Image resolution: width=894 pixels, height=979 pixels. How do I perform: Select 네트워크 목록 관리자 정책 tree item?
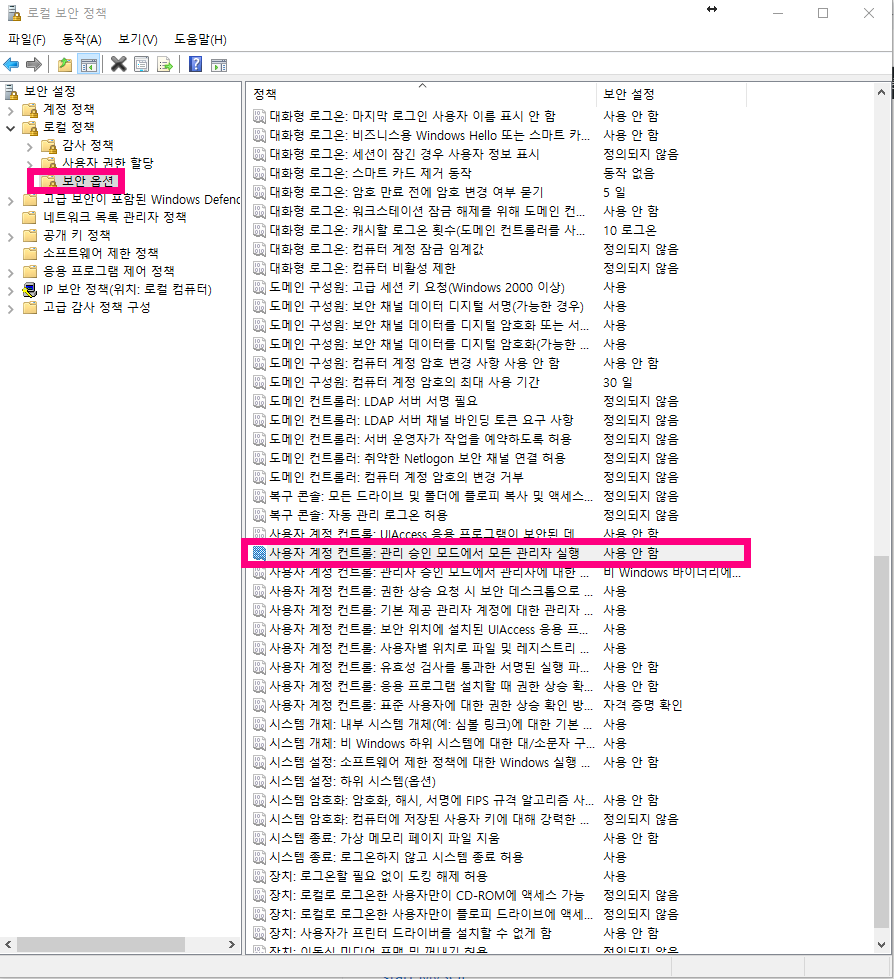pos(115,217)
